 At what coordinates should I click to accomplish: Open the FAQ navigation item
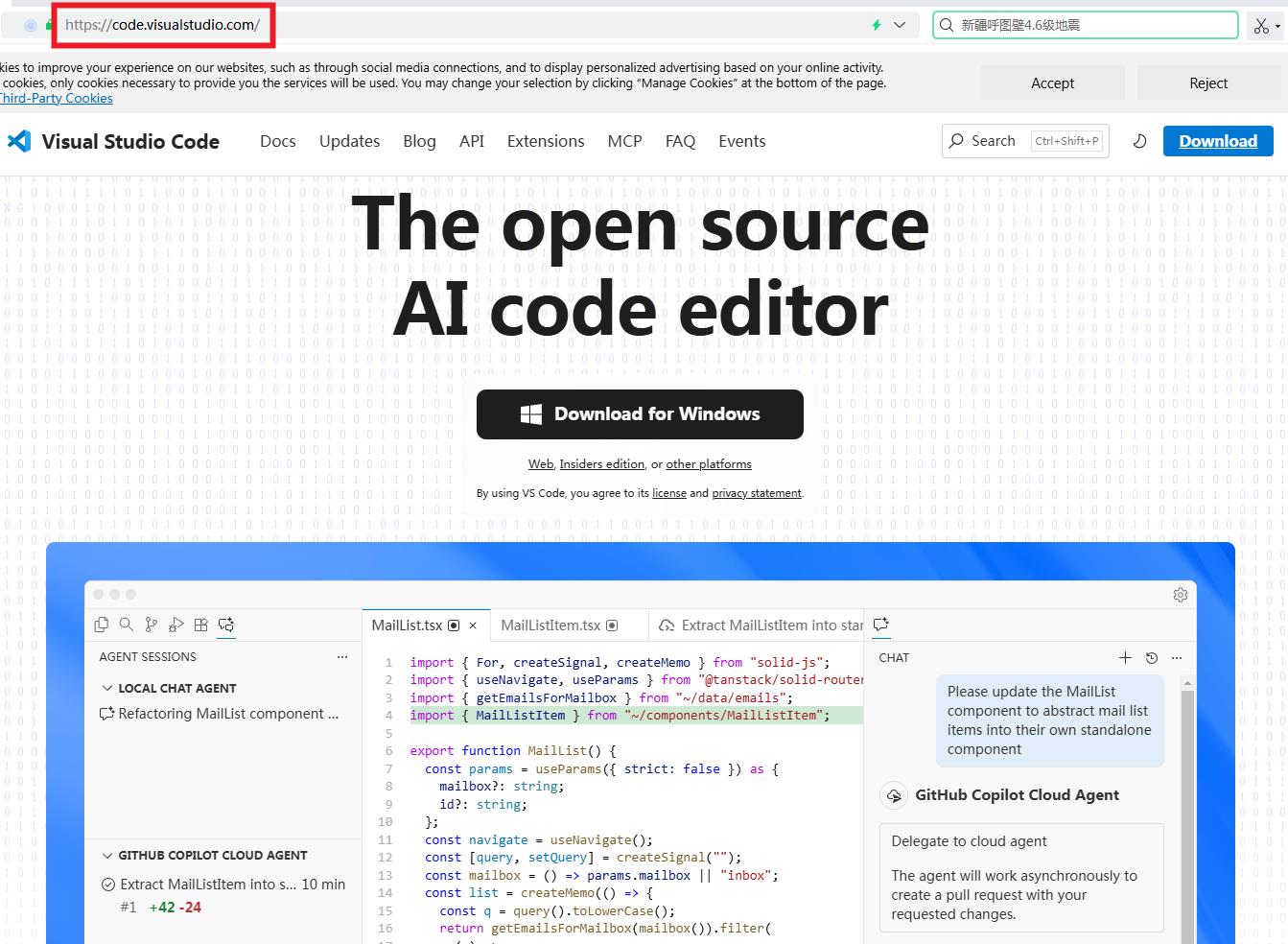(x=680, y=141)
